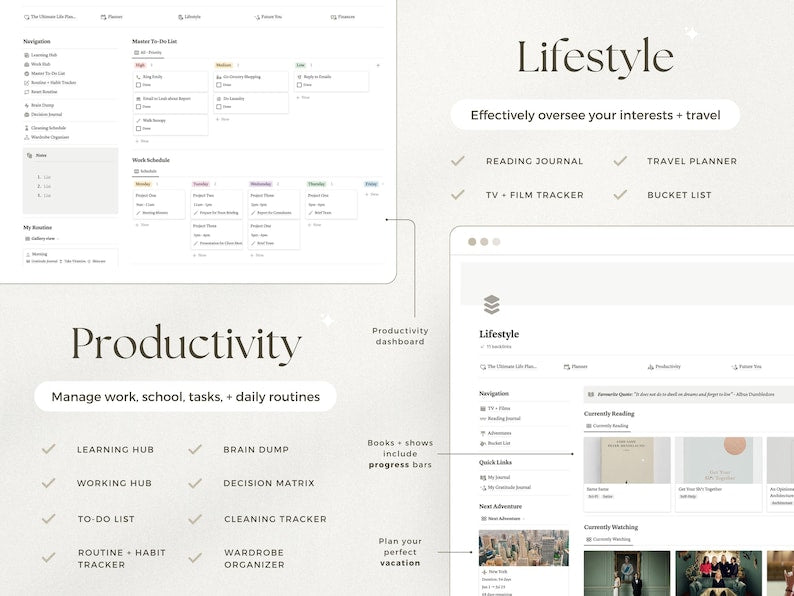The width and height of the screenshot is (794, 596).
Task: Open Learning Hub from the Navigation list
Action: coord(43,55)
